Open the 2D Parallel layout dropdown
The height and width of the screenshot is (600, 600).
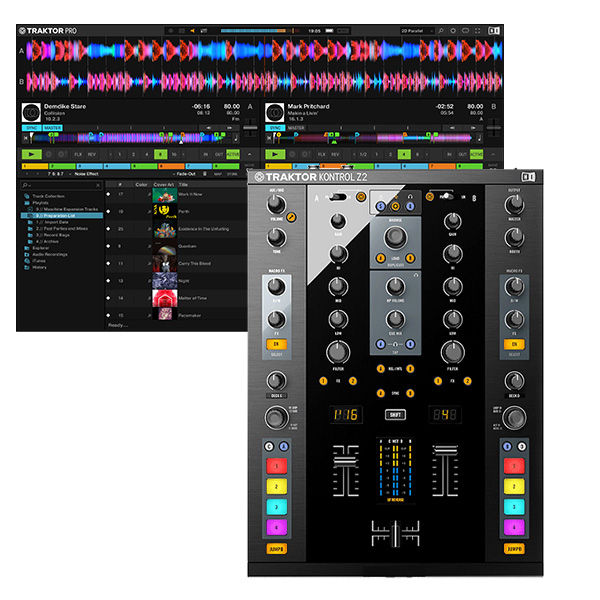[x=417, y=31]
